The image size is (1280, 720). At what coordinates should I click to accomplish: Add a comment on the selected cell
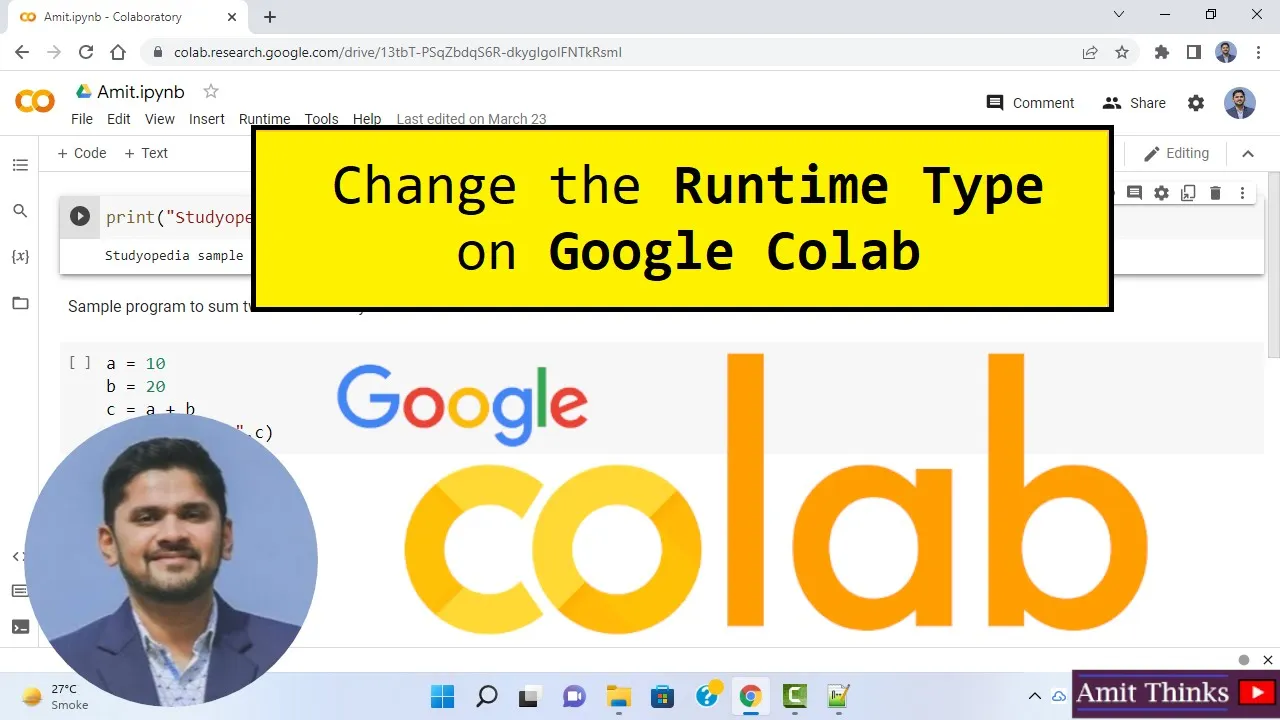1134,193
